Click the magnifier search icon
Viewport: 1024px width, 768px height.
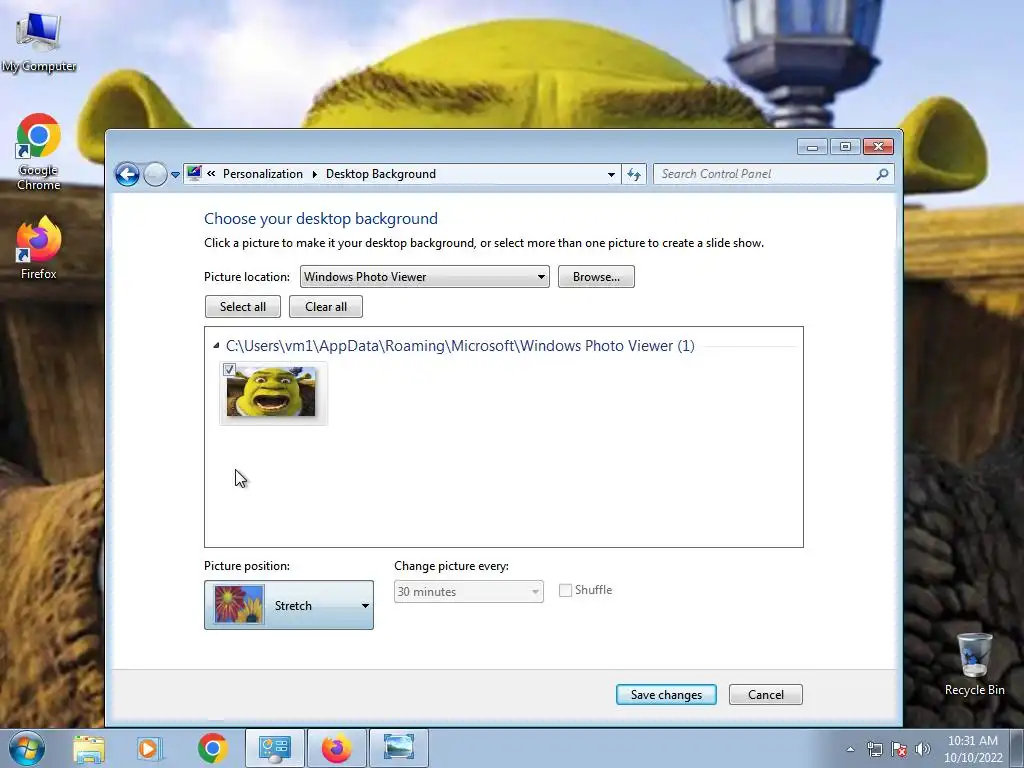(x=882, y=174)
